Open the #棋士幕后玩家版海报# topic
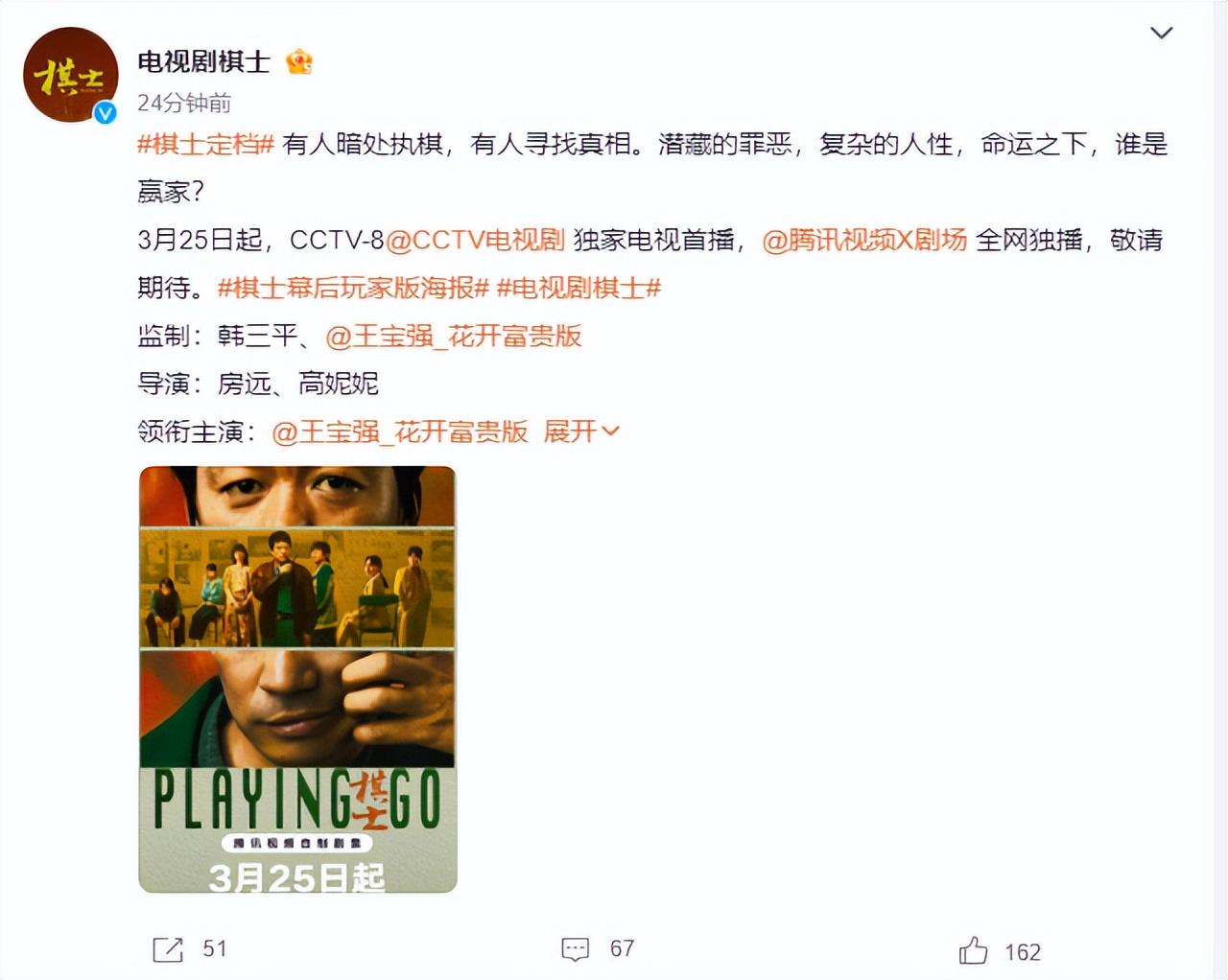The width and height of the screenshot is (1228, 980). coord(353,288)
